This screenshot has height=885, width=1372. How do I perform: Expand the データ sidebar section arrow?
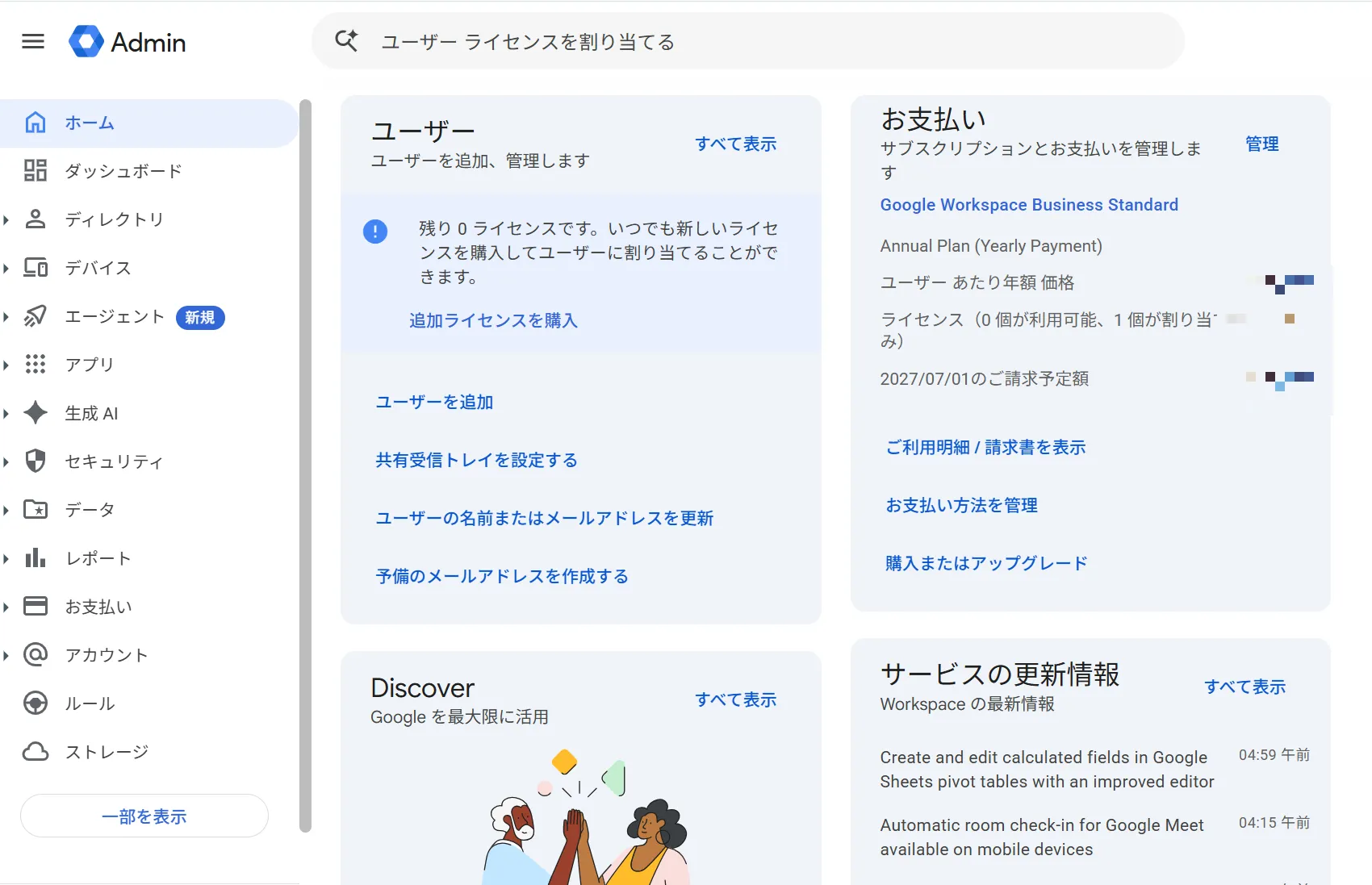(x=6, y=510)
